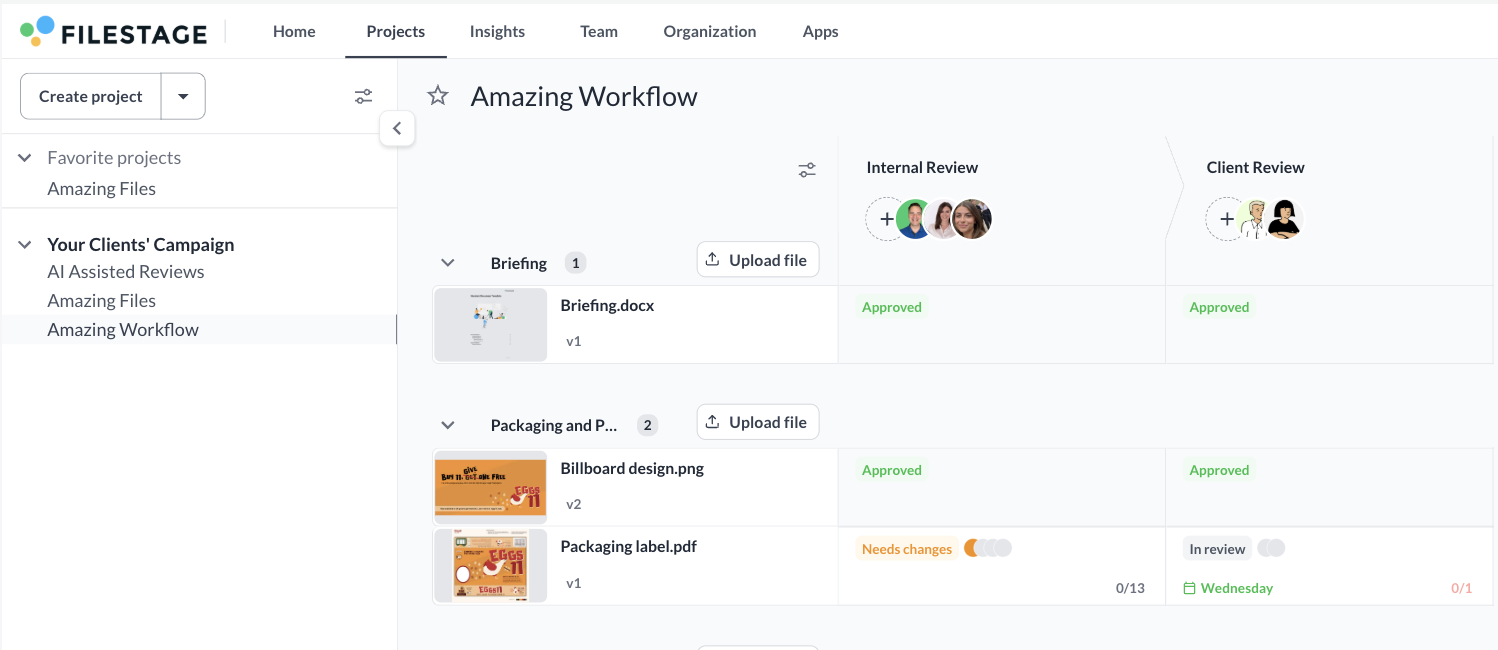Open the file list filter settings icon

coord(807,170)
